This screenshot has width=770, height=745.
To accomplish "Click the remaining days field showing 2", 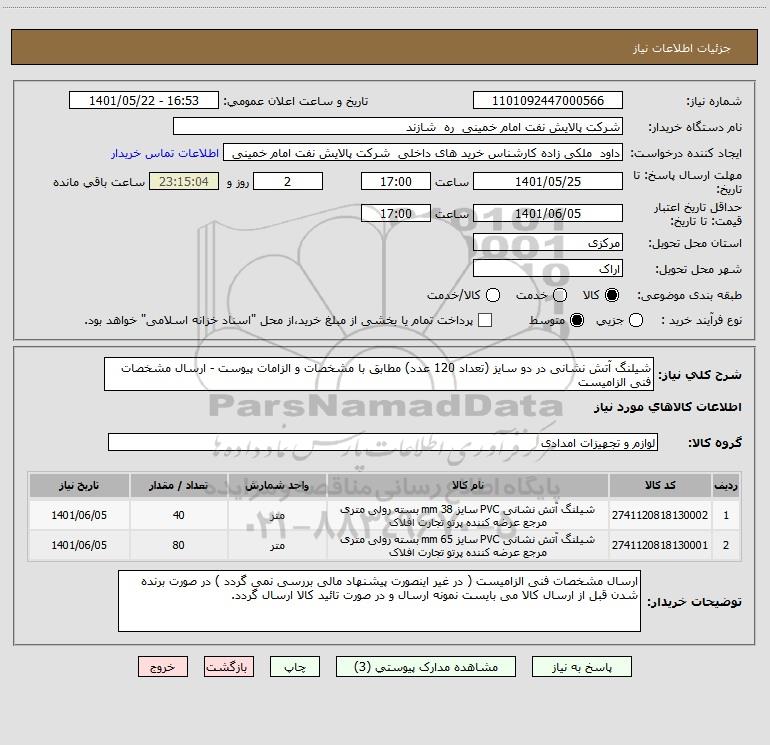I will [x=288, y=181].
